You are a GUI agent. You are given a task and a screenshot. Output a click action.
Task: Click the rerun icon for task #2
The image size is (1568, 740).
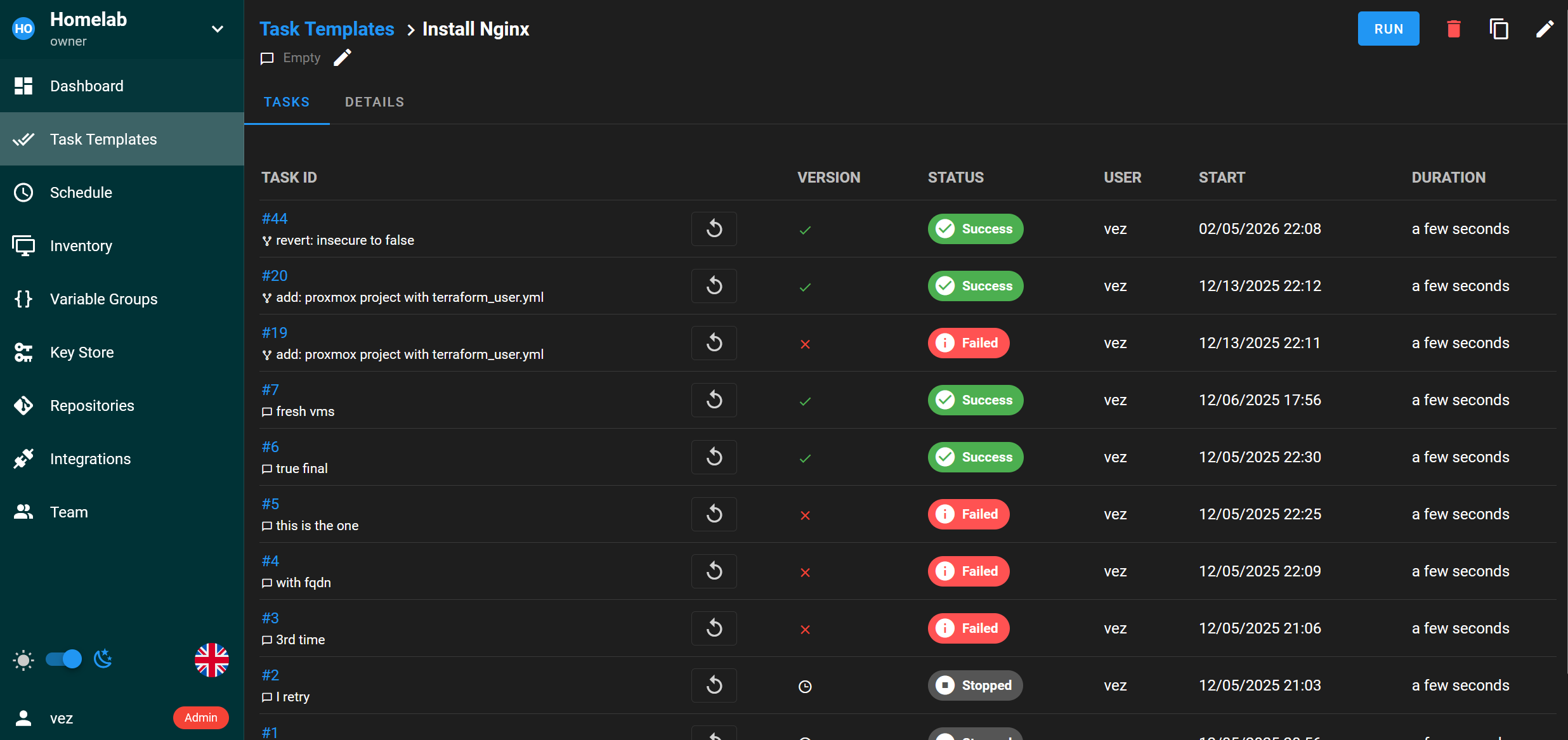tap(714, 685)
